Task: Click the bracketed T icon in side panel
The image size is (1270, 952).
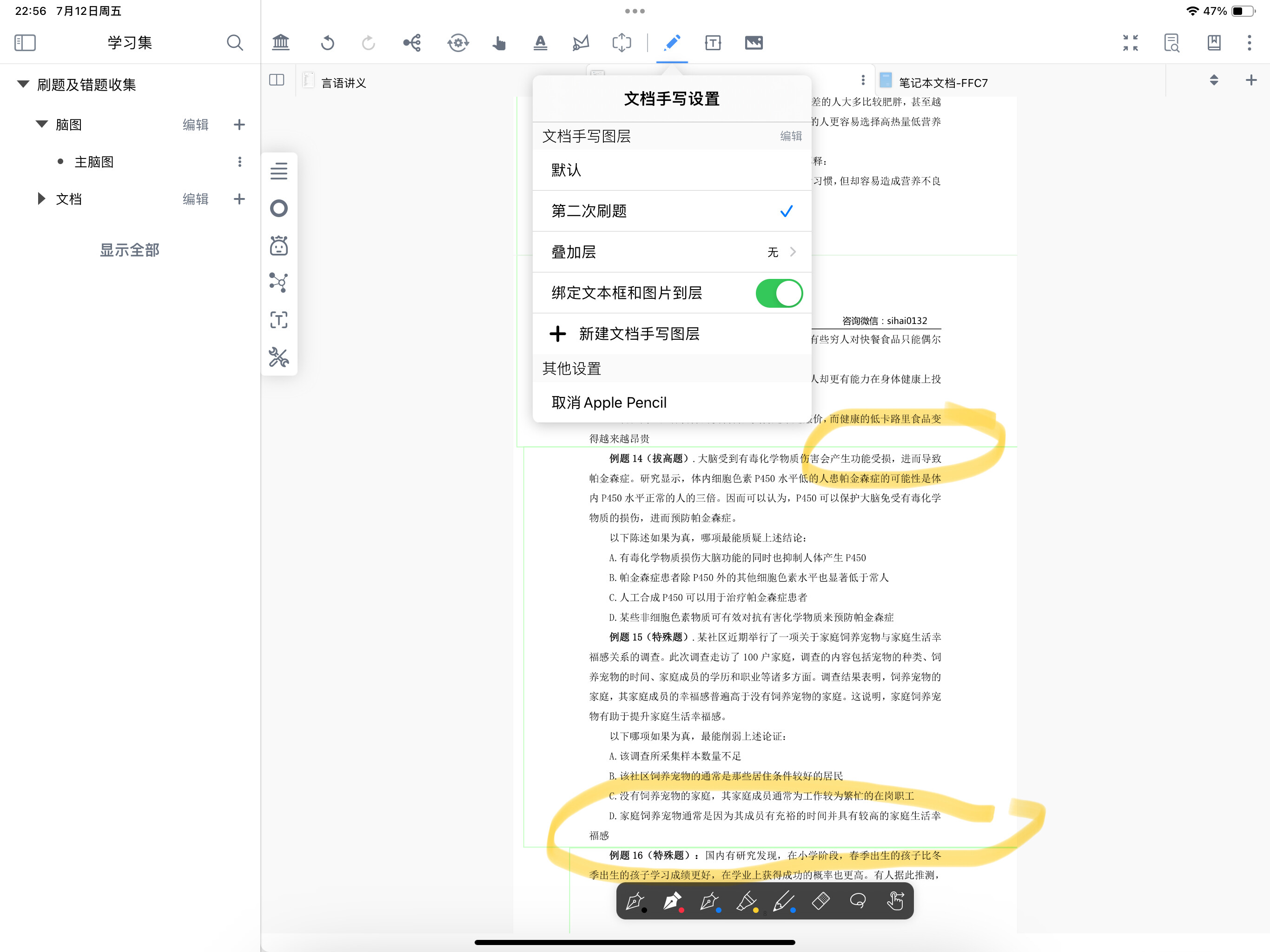Action: 279,320
